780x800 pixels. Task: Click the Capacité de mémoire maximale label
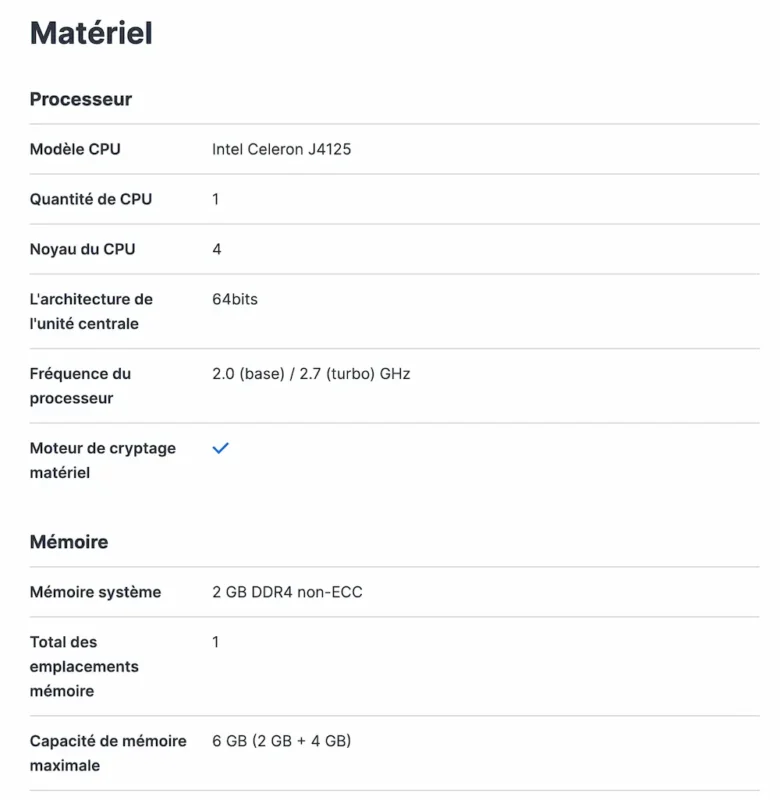[x=108, y=753]
